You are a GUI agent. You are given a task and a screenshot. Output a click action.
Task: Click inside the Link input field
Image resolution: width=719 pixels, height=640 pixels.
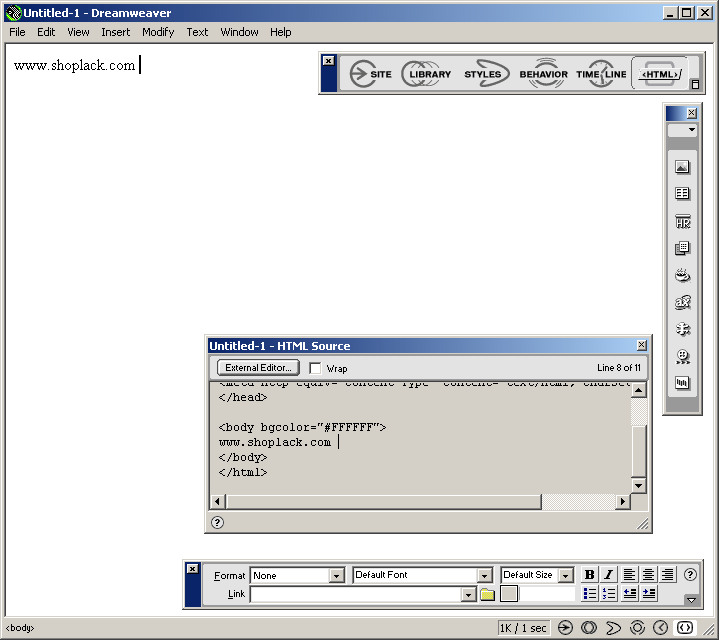pos(356,595)
